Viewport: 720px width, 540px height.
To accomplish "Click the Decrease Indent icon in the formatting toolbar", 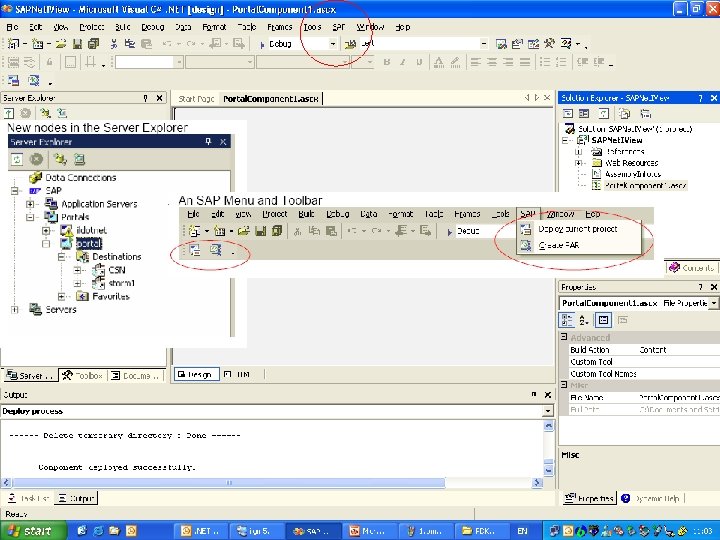I will point(582,62).
